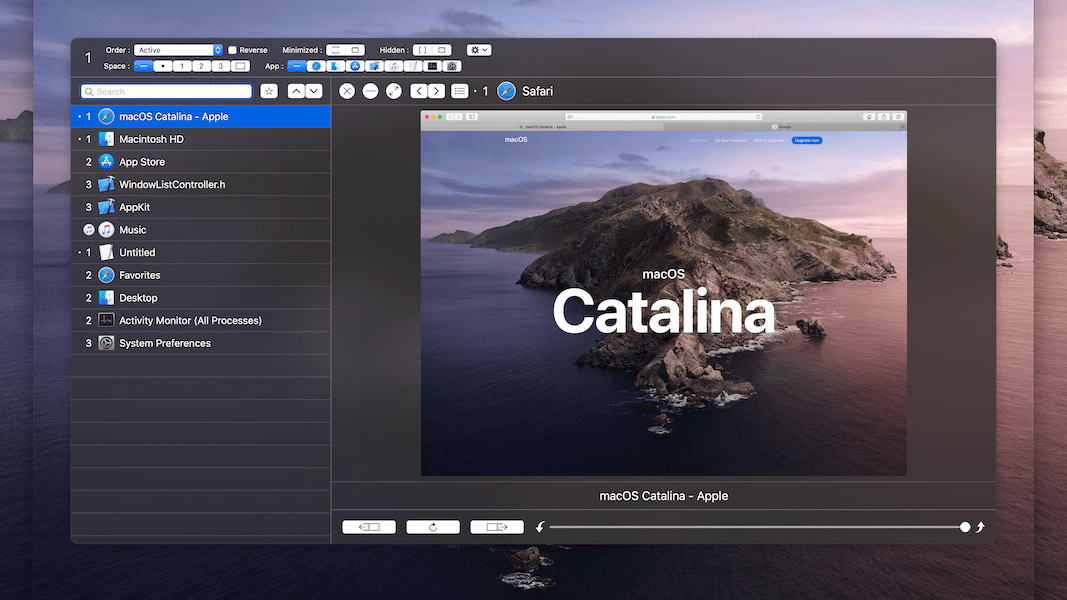The image size is (1067, 600).
Task: Select the first Hidden filter bracket option
Action: [x=423, y=50]
